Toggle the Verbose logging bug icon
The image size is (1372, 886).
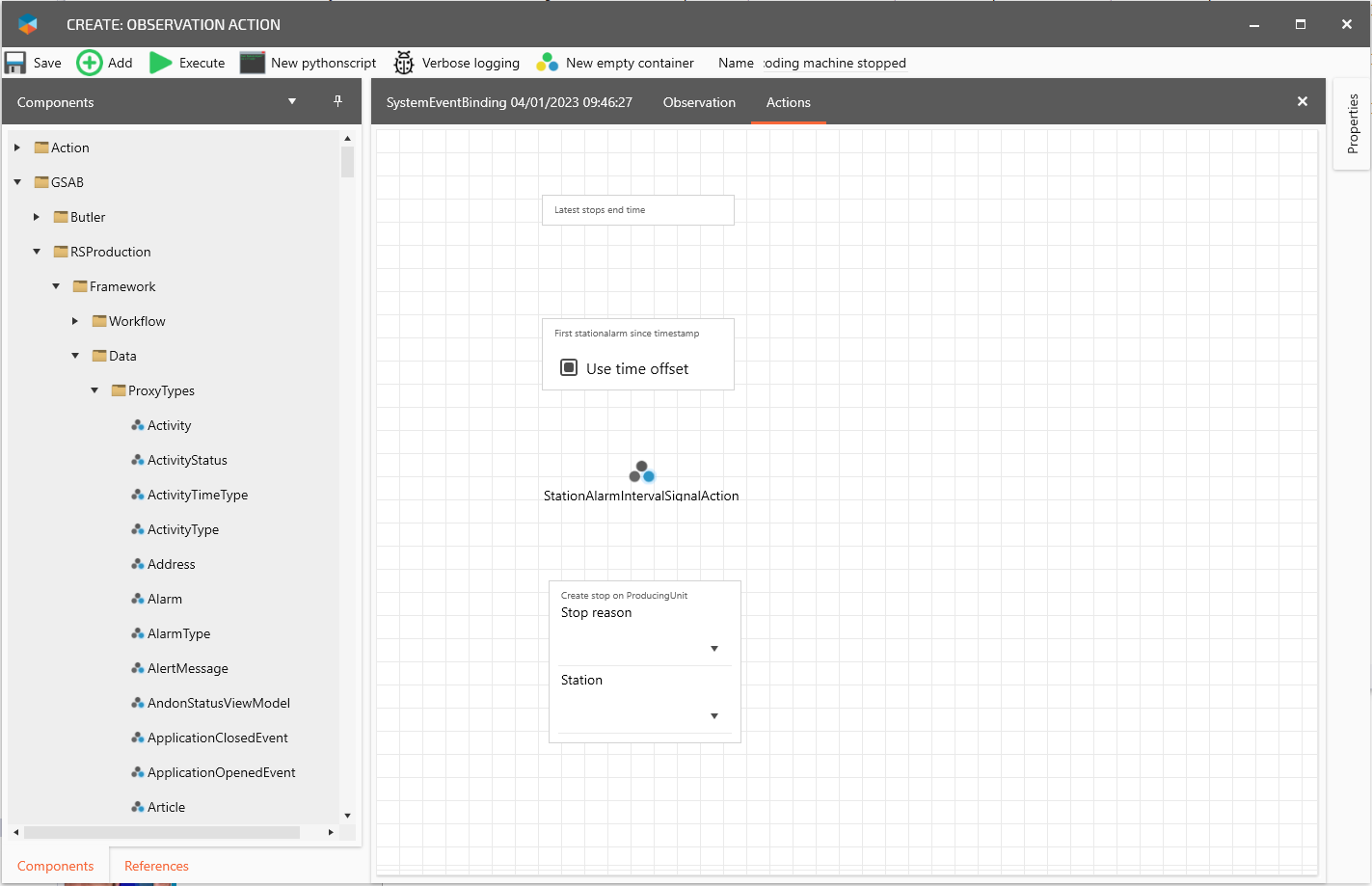(x=404, y=63)
